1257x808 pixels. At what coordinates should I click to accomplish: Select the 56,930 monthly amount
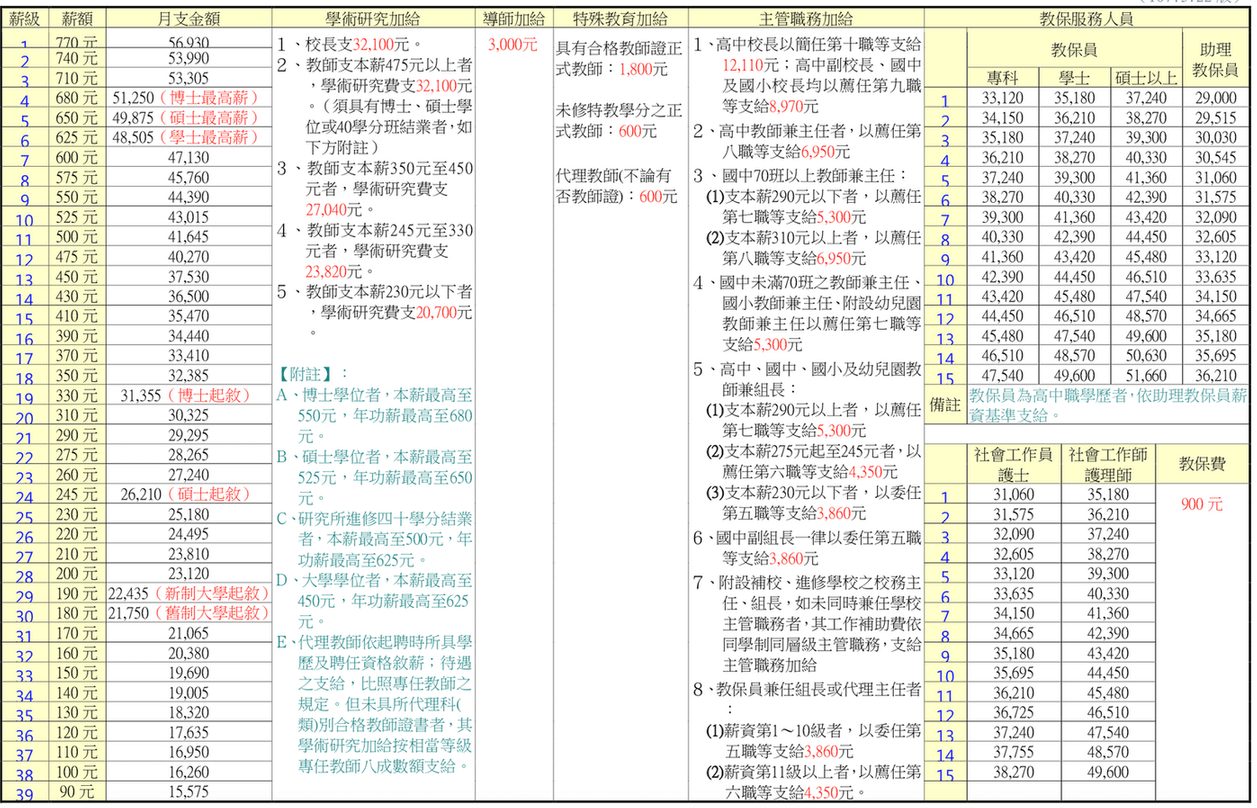(188, 42)
